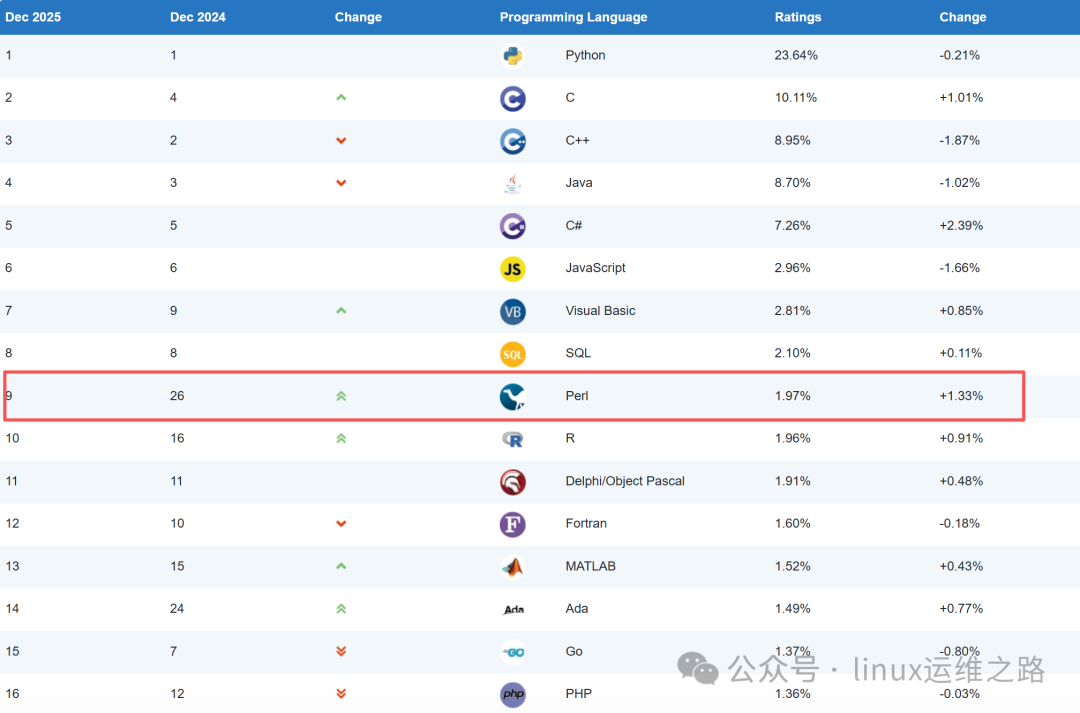Viewport: 1080px width, 713px height.
Task: Click the C# language logo icon
Action: click(513, 226)
